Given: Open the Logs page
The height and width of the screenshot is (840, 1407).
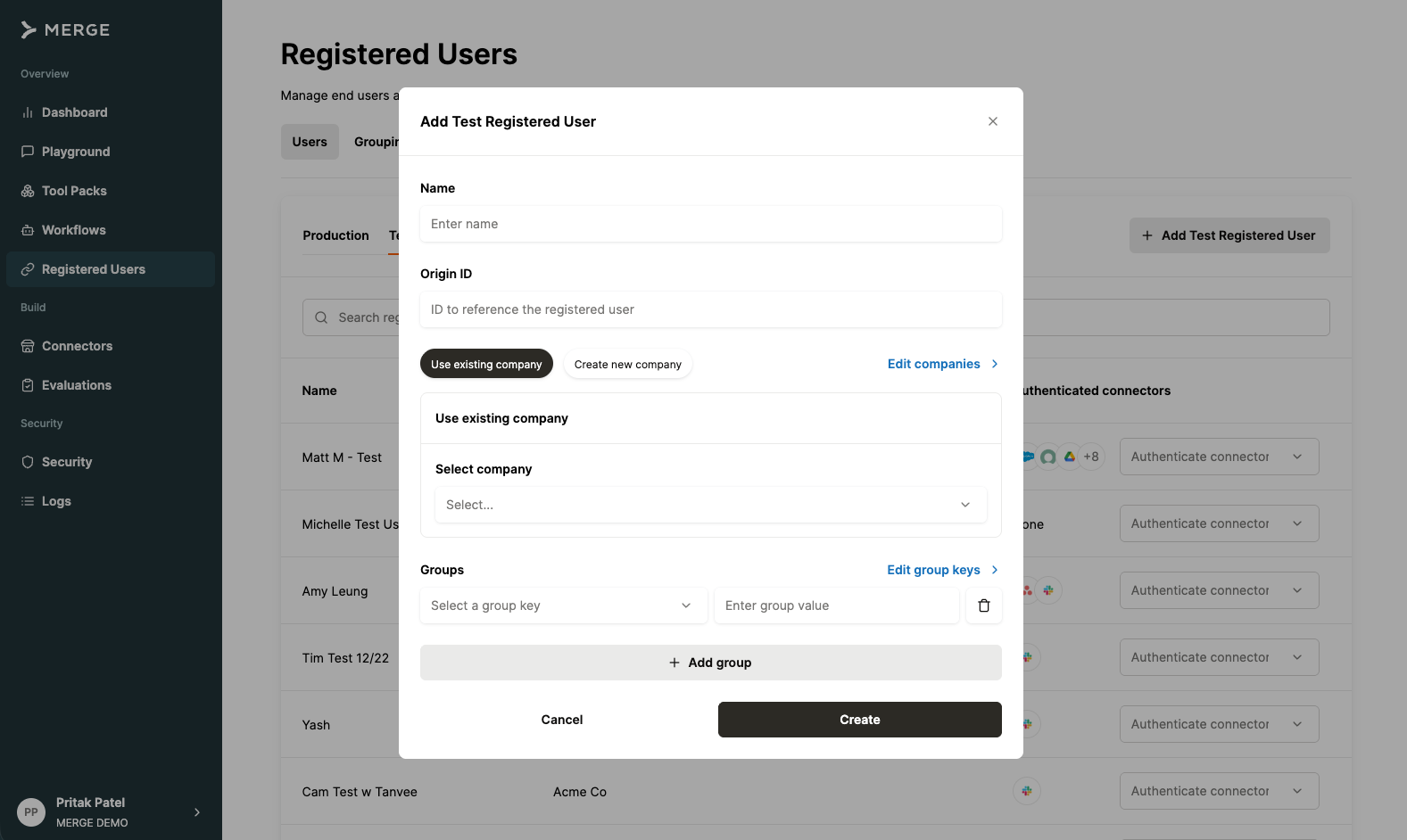Looking at the screenshot, I should 111,501.
